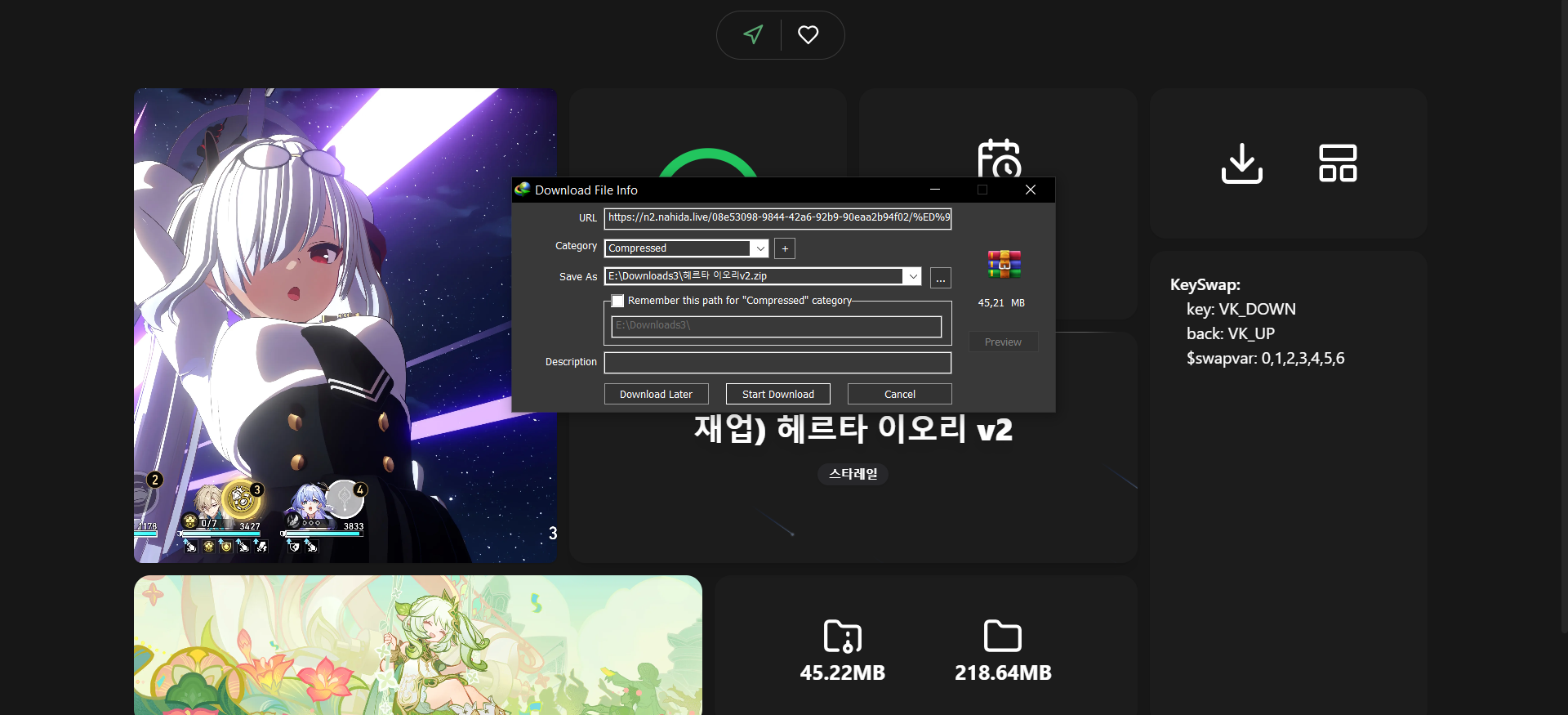Image resolution: width=1568 pixels, height=715 pixels.
Task: Click the greyed E:\Downloads3\ path field
Action: (776, 327)
